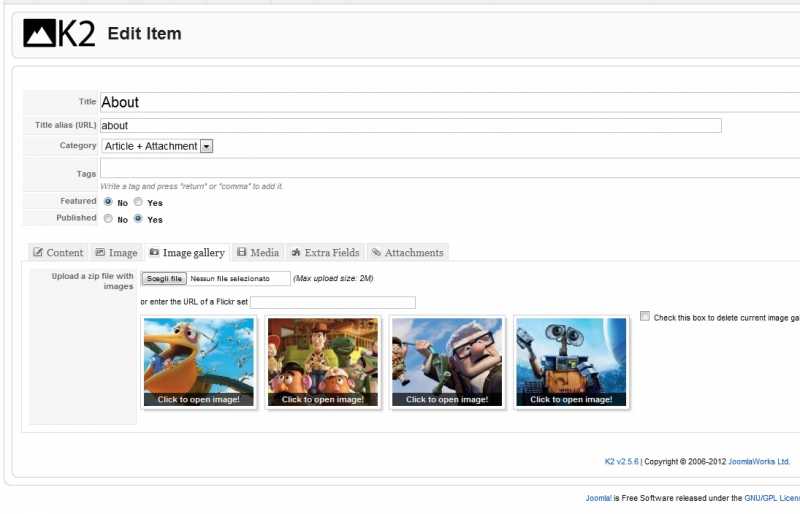The width and height of the screenshot is (800, 514).
Task: Open the Up old man gallery thumbnail
Action: click(447, 362)
